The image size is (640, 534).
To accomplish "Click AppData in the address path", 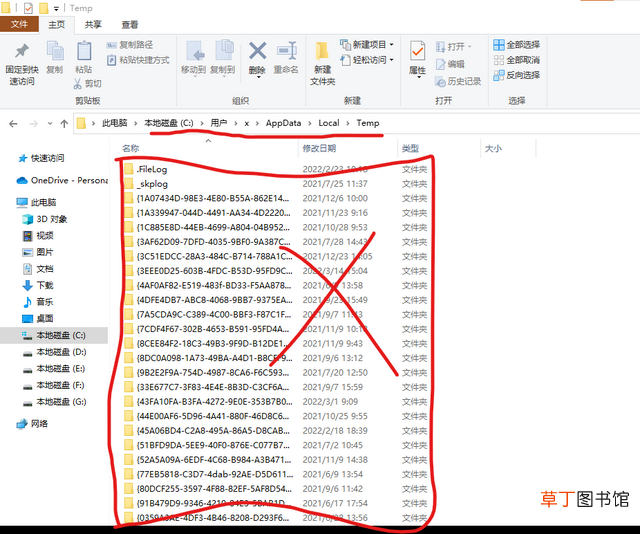I will 283,123.
